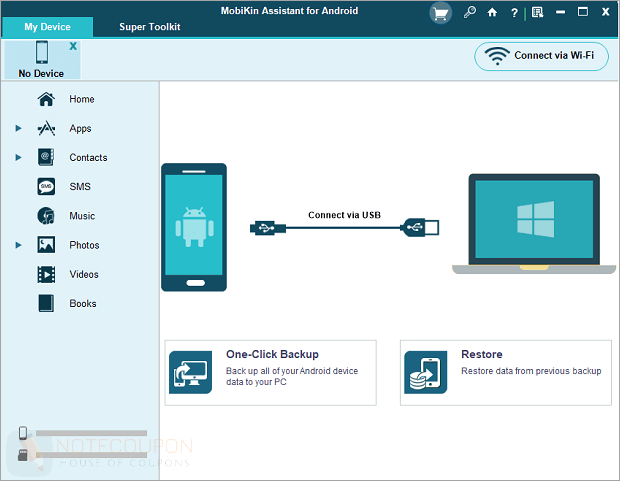The image size is (620, 481).
Task: Click the Restore database icon
Action: click(x=426, y=373)
